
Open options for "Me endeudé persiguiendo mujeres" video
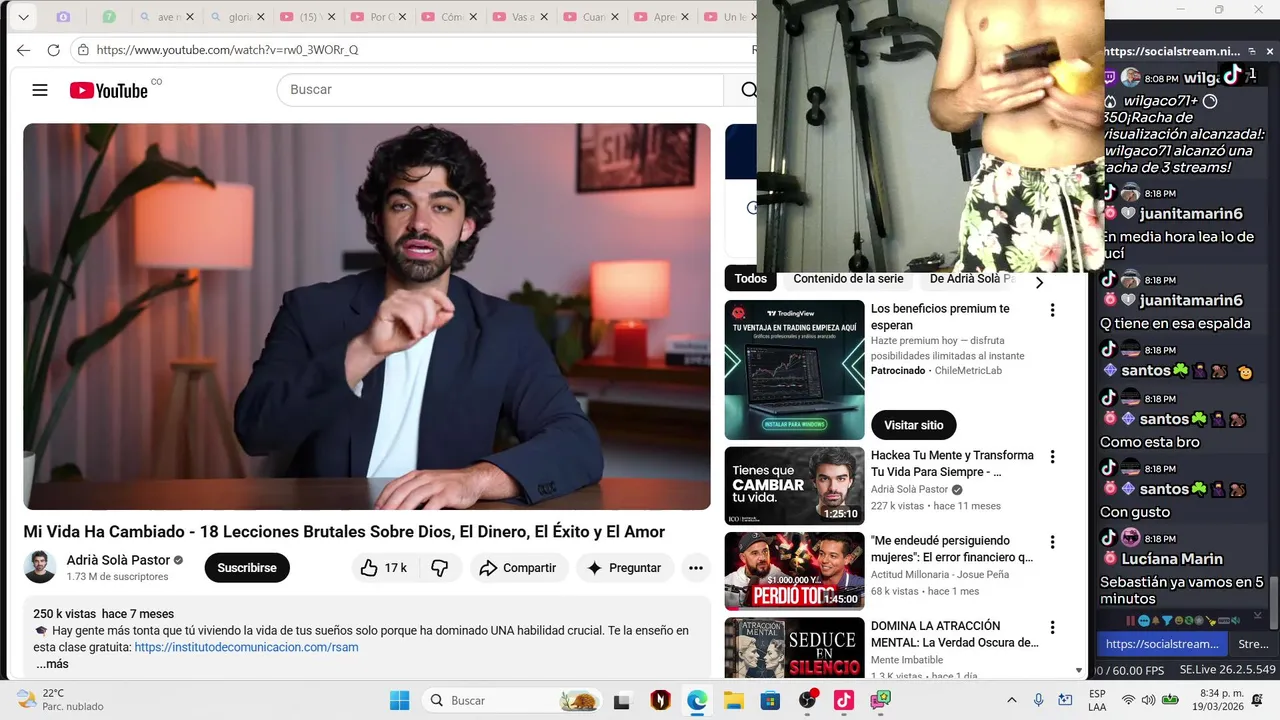(x=1052, y=543)
